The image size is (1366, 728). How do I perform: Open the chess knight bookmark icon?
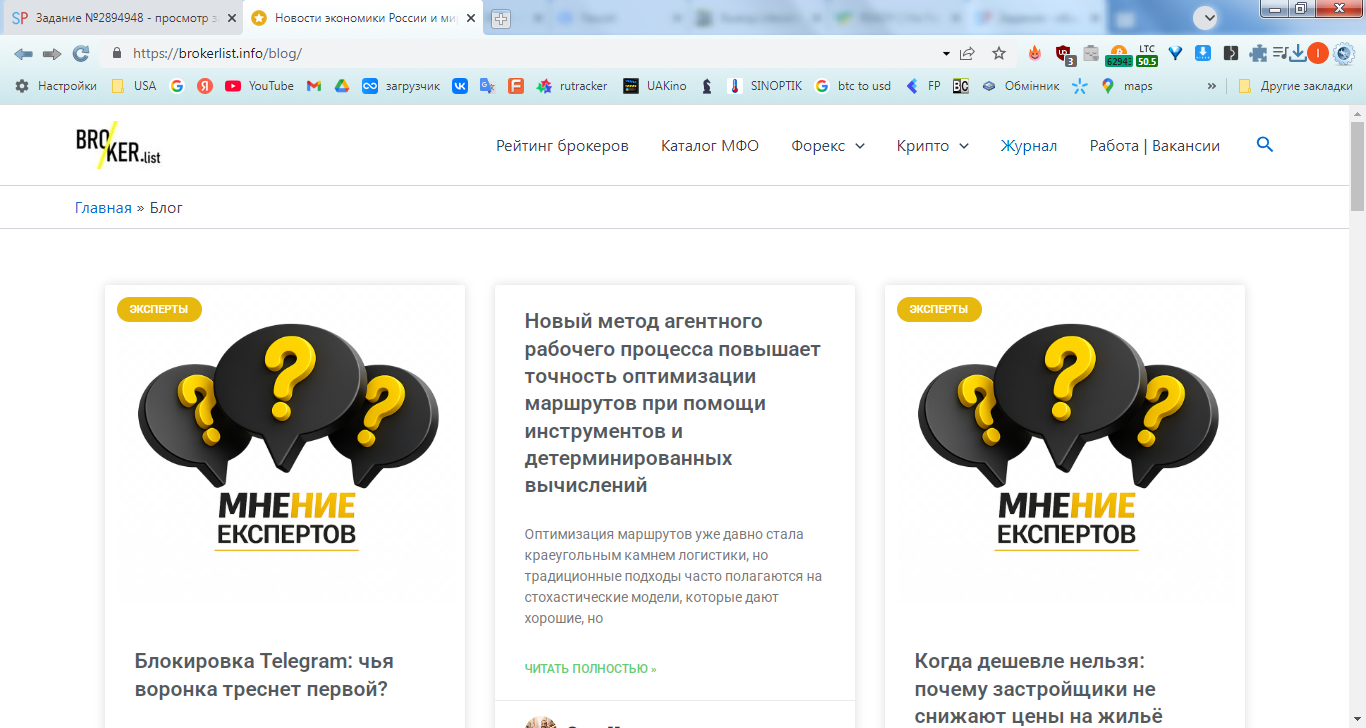pyautogui.click(x=707, y=86)
